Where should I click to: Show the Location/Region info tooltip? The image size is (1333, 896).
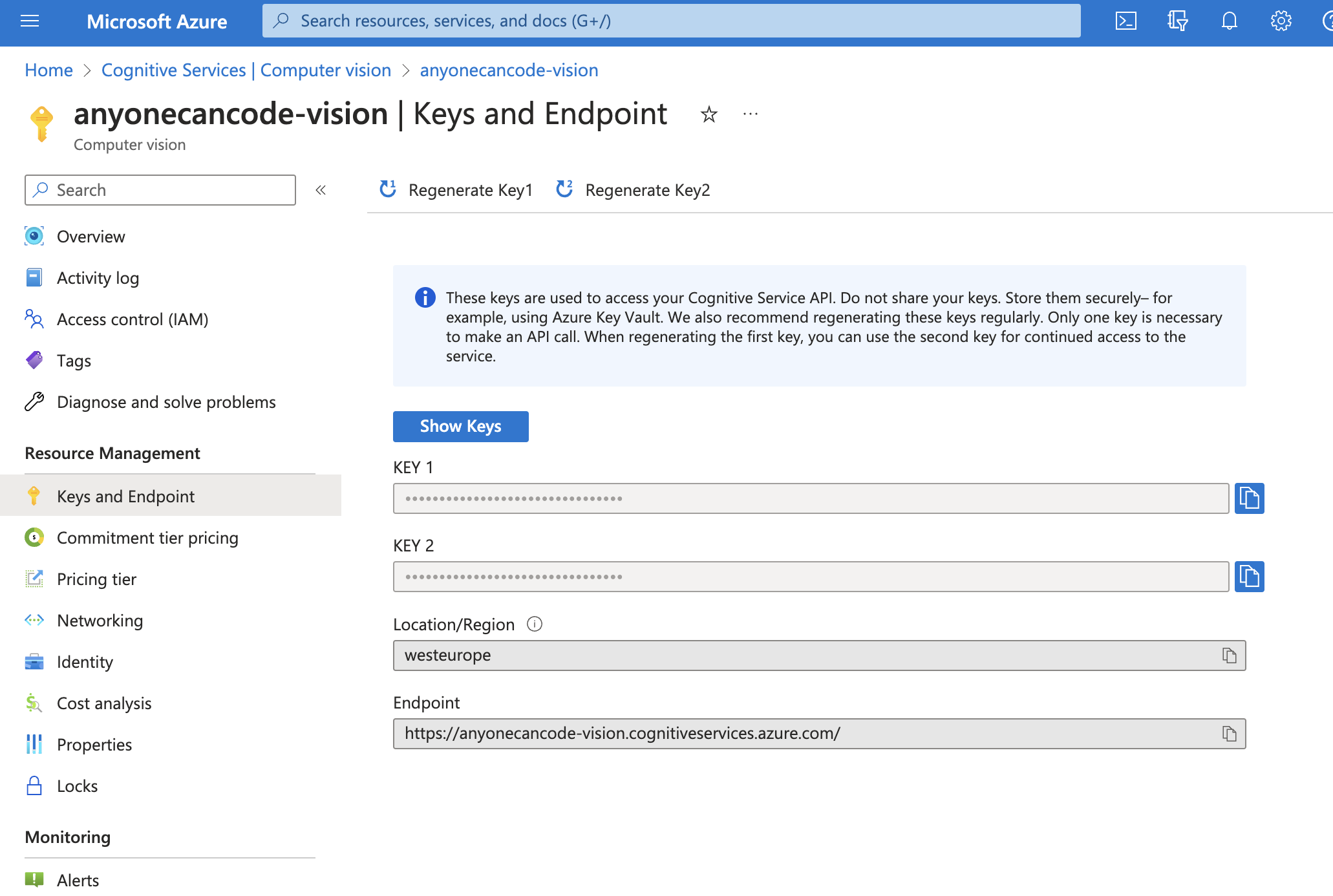tap(534, 624)
